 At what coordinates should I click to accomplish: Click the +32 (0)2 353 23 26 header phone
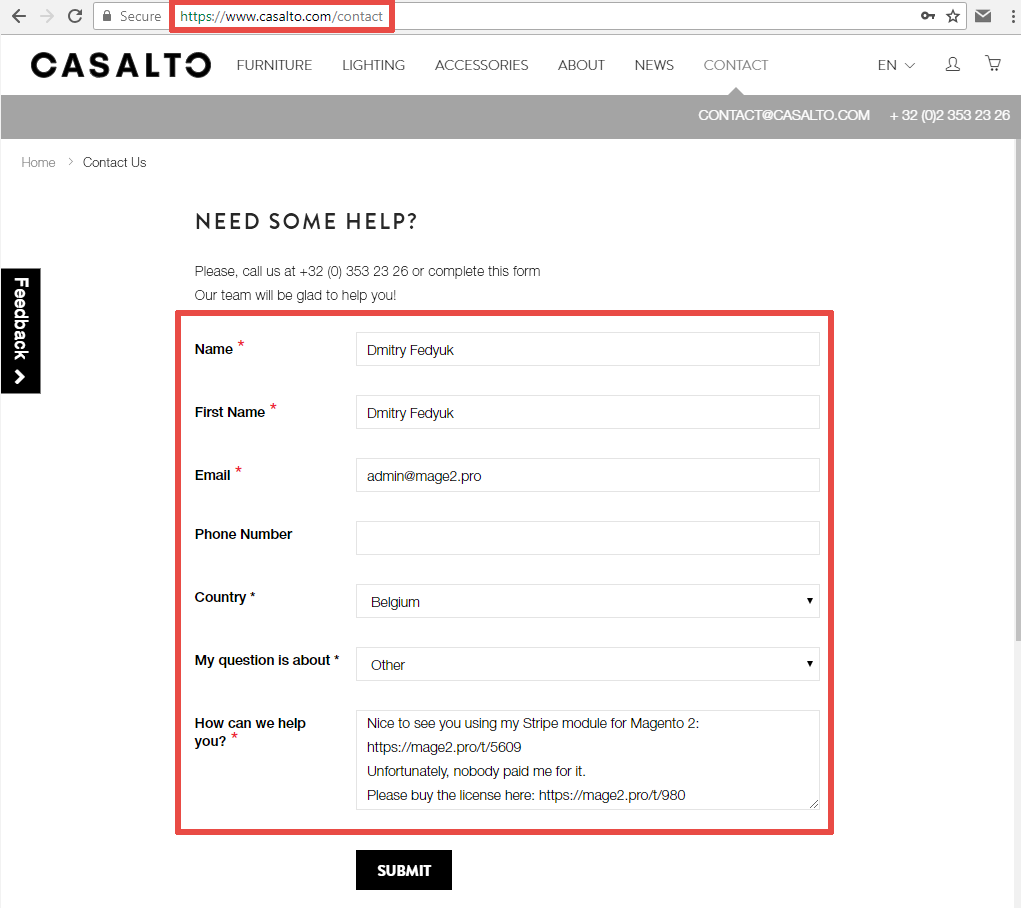coord(949,115)
